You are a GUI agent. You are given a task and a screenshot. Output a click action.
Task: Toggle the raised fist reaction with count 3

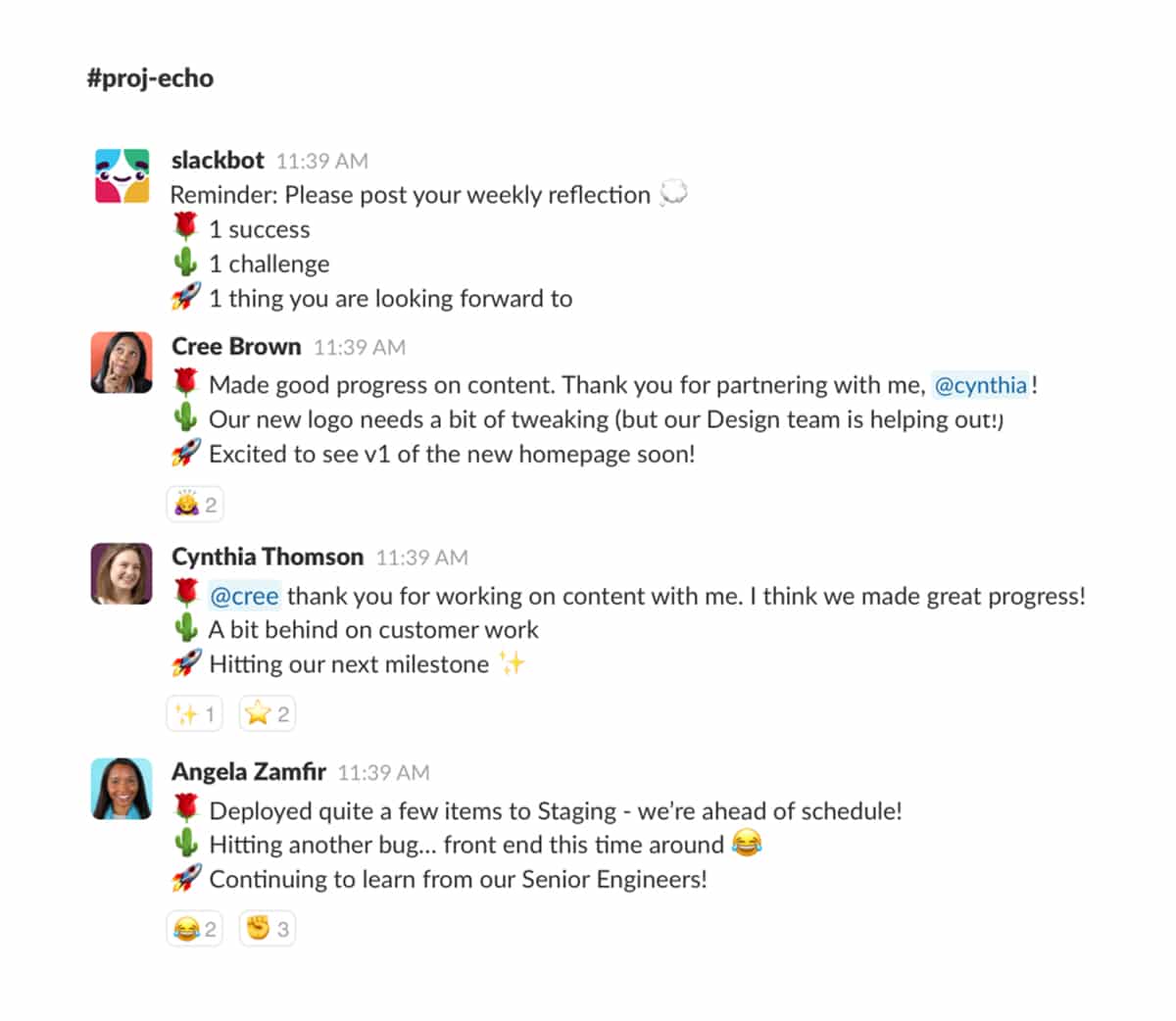tap(267, 929)
